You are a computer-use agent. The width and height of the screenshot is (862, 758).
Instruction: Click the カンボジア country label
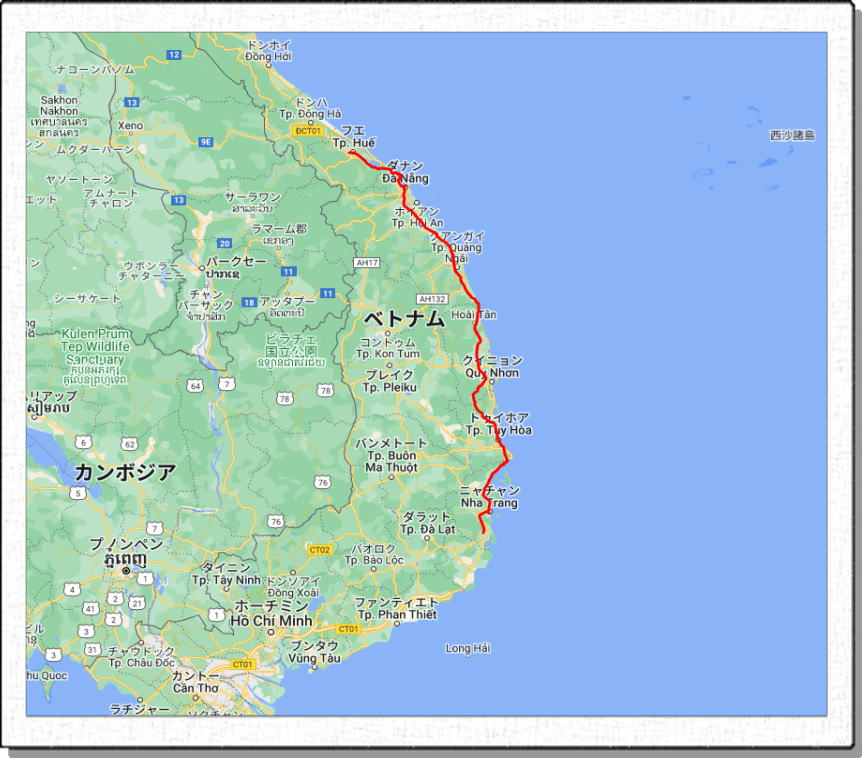point(125,472)
